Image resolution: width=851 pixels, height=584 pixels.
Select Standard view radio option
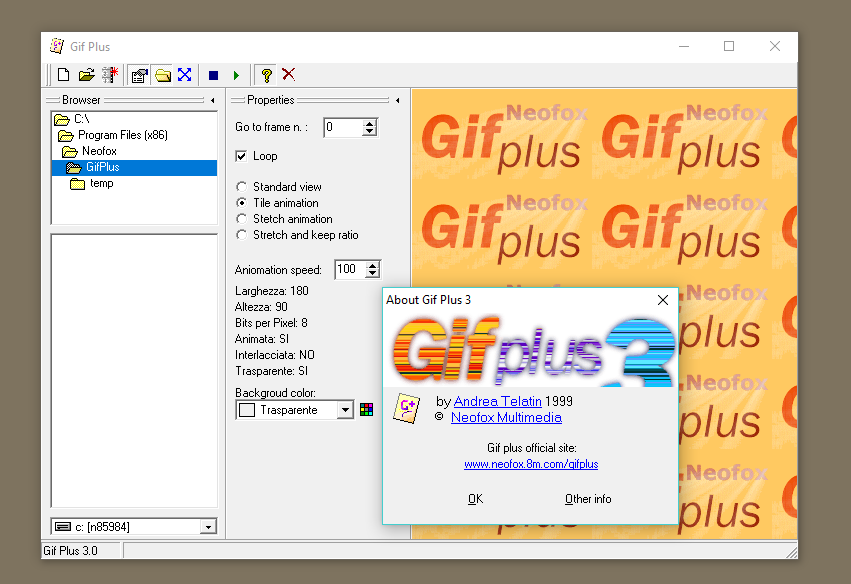pyautogui.click(x=242, y=187)
